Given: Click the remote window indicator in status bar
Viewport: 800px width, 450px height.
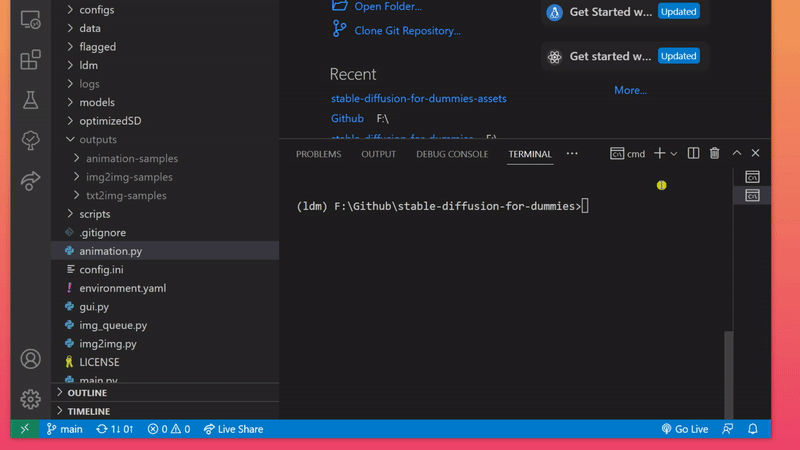Looking at the screenshot, I should (x=24, y=429).
